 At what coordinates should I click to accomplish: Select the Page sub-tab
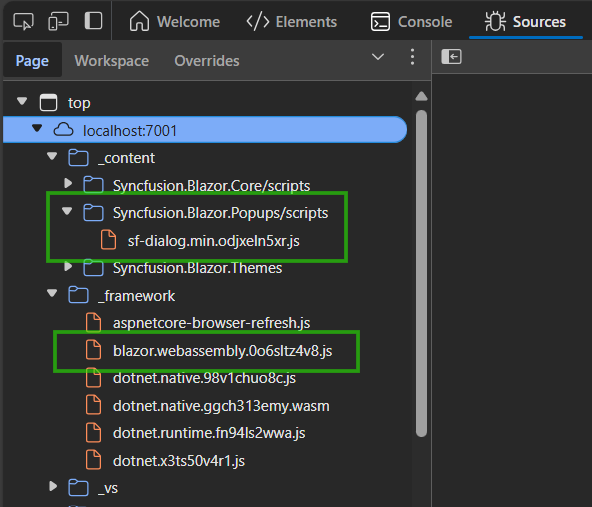click(32, 61)
